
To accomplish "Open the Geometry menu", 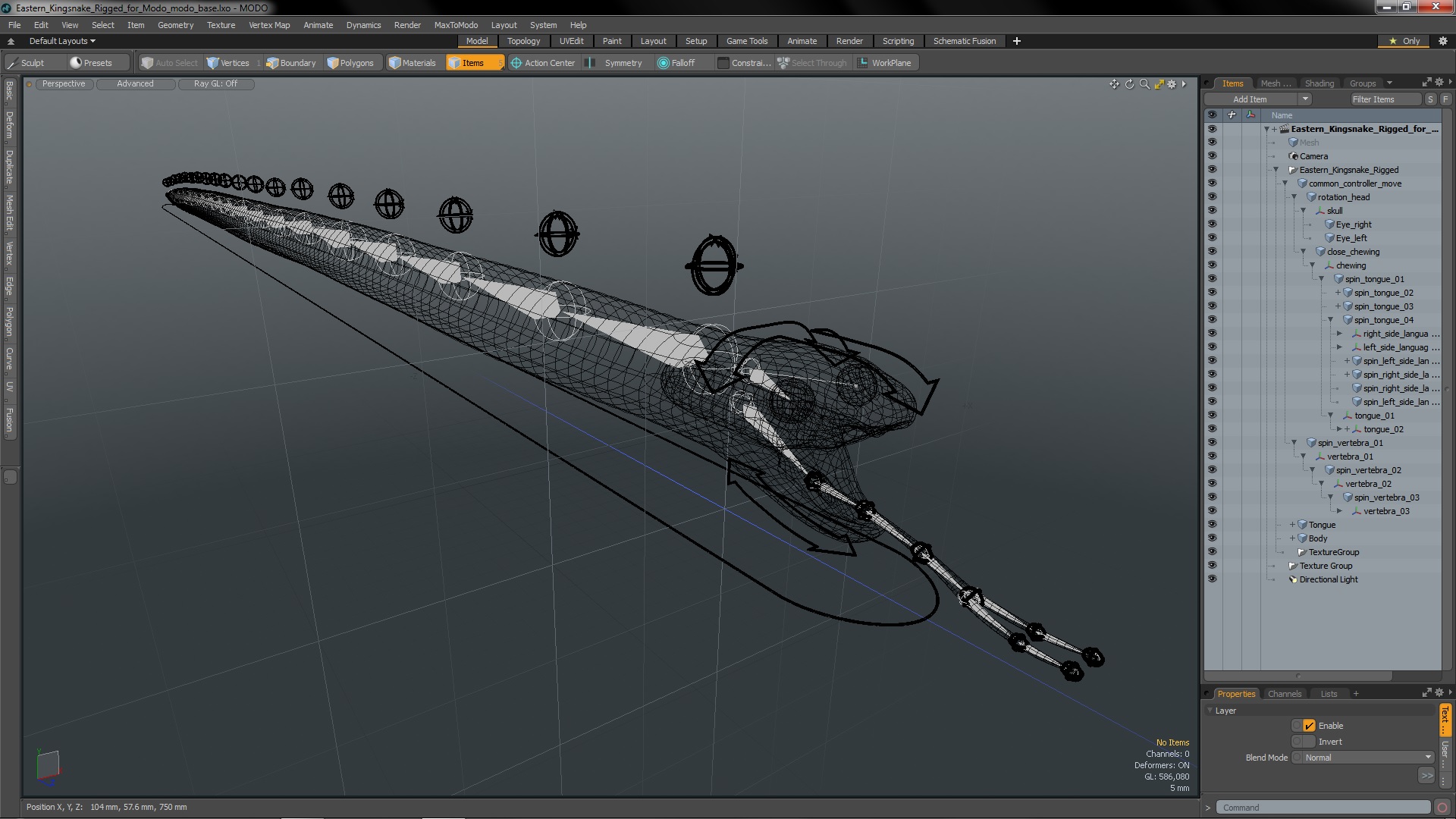I will pos(175,25).
